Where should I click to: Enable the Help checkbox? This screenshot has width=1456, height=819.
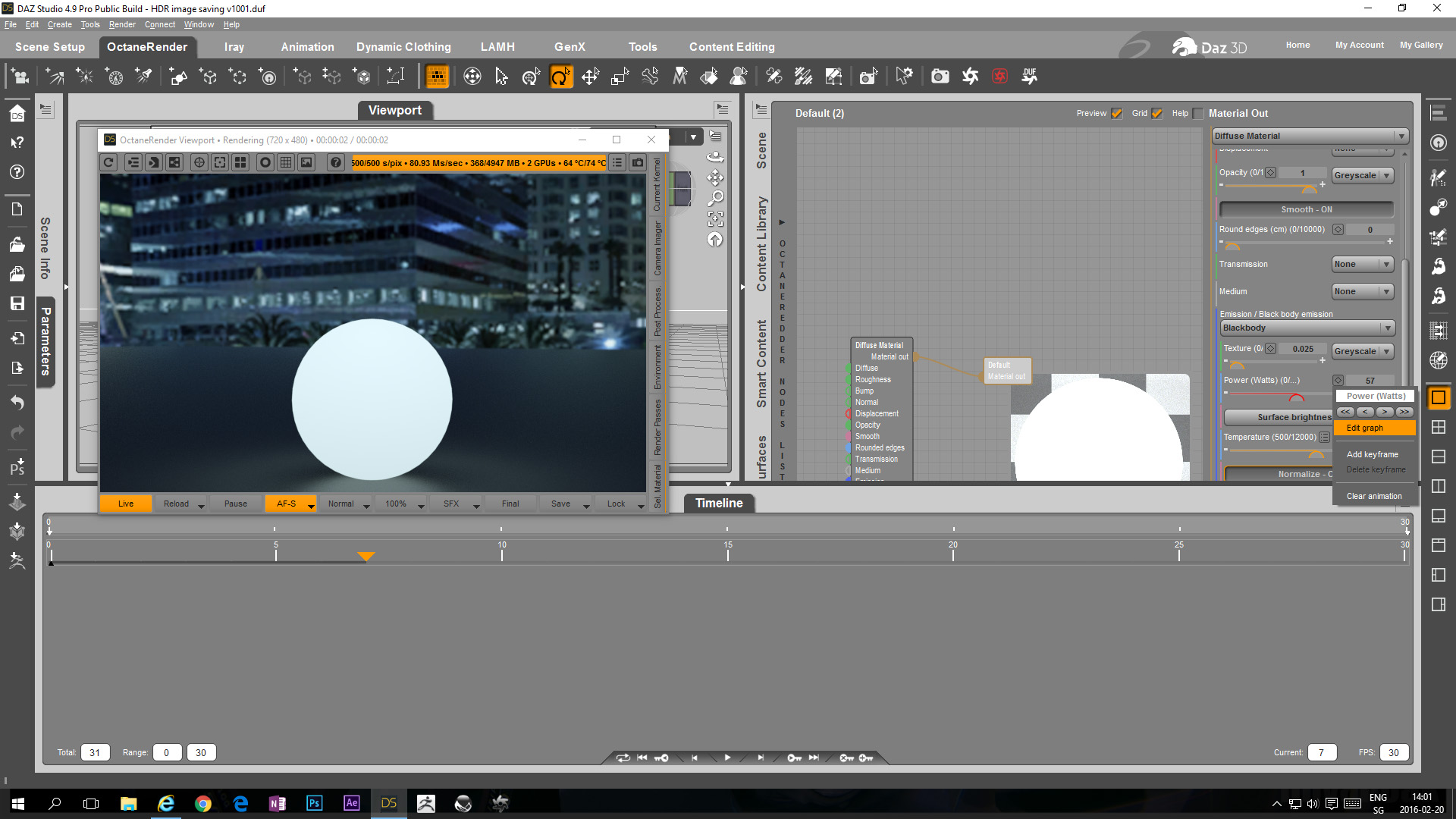point(1198,114)
